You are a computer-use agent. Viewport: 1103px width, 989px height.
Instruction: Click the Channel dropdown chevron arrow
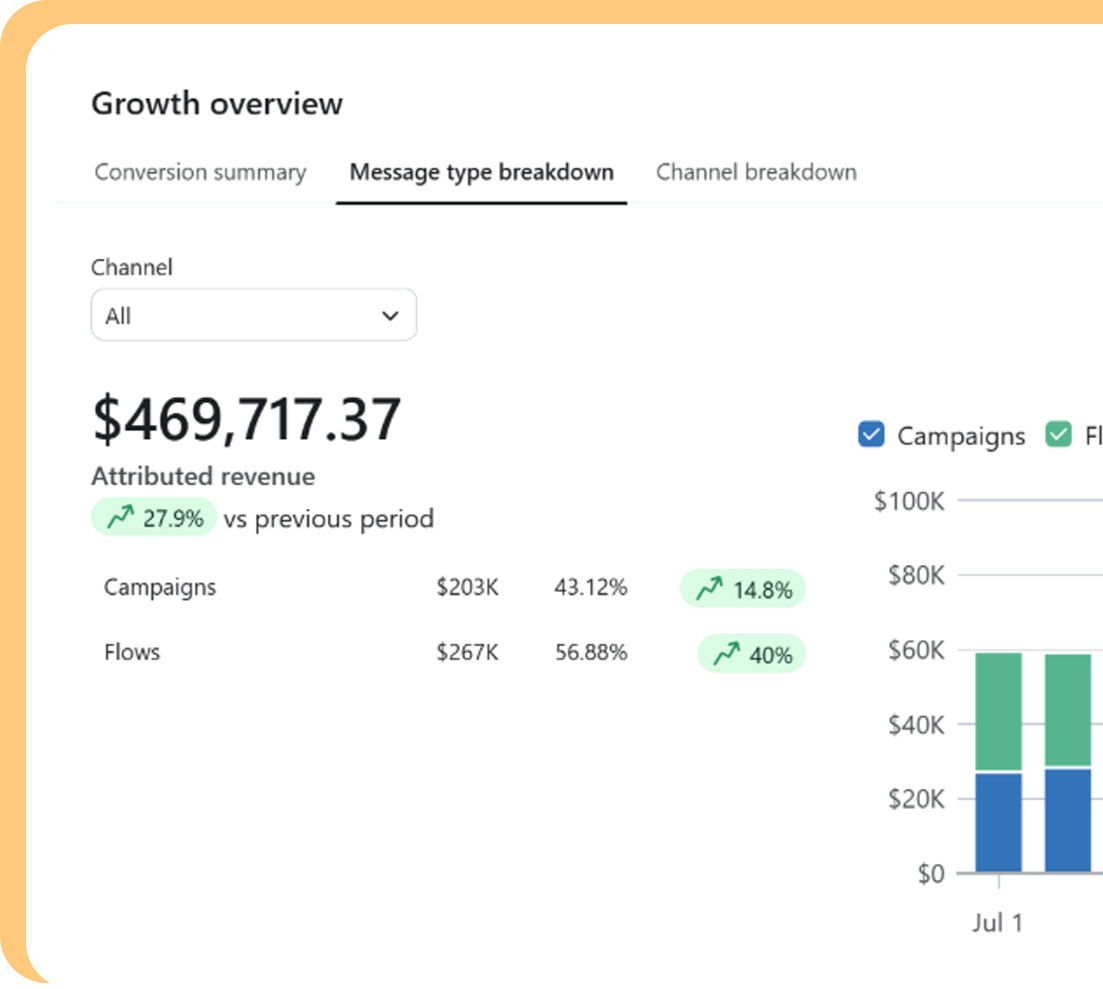(x=390, y=316)
